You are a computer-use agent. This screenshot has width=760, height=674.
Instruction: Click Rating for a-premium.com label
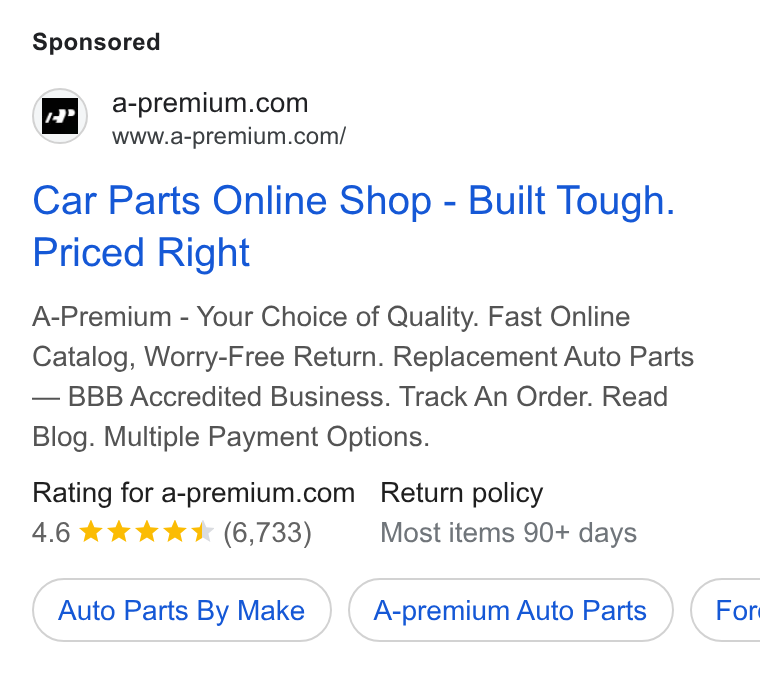pyautogui.click(x=193, y=493)
